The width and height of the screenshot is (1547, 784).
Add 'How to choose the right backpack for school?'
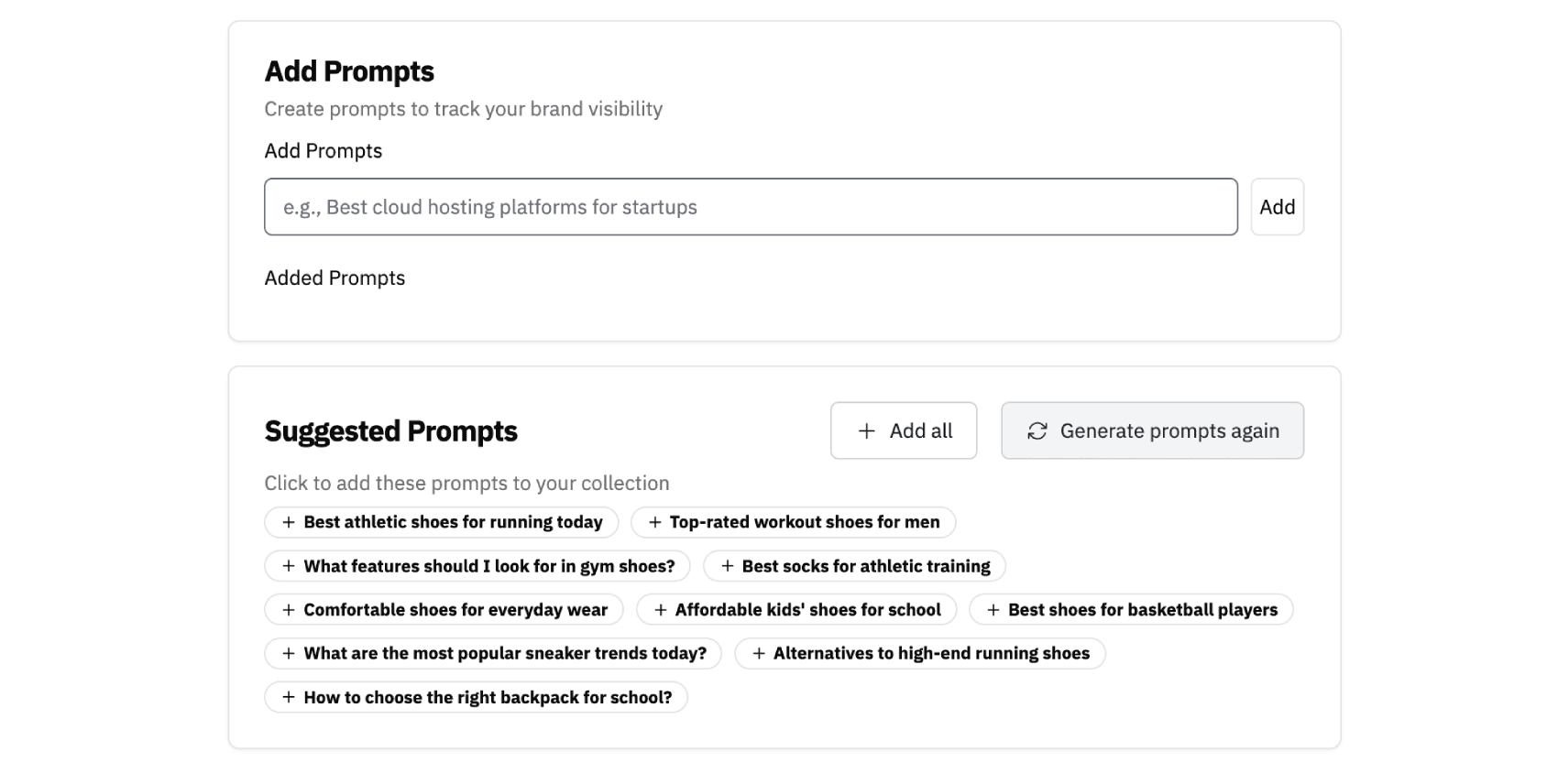pos(476,698)
